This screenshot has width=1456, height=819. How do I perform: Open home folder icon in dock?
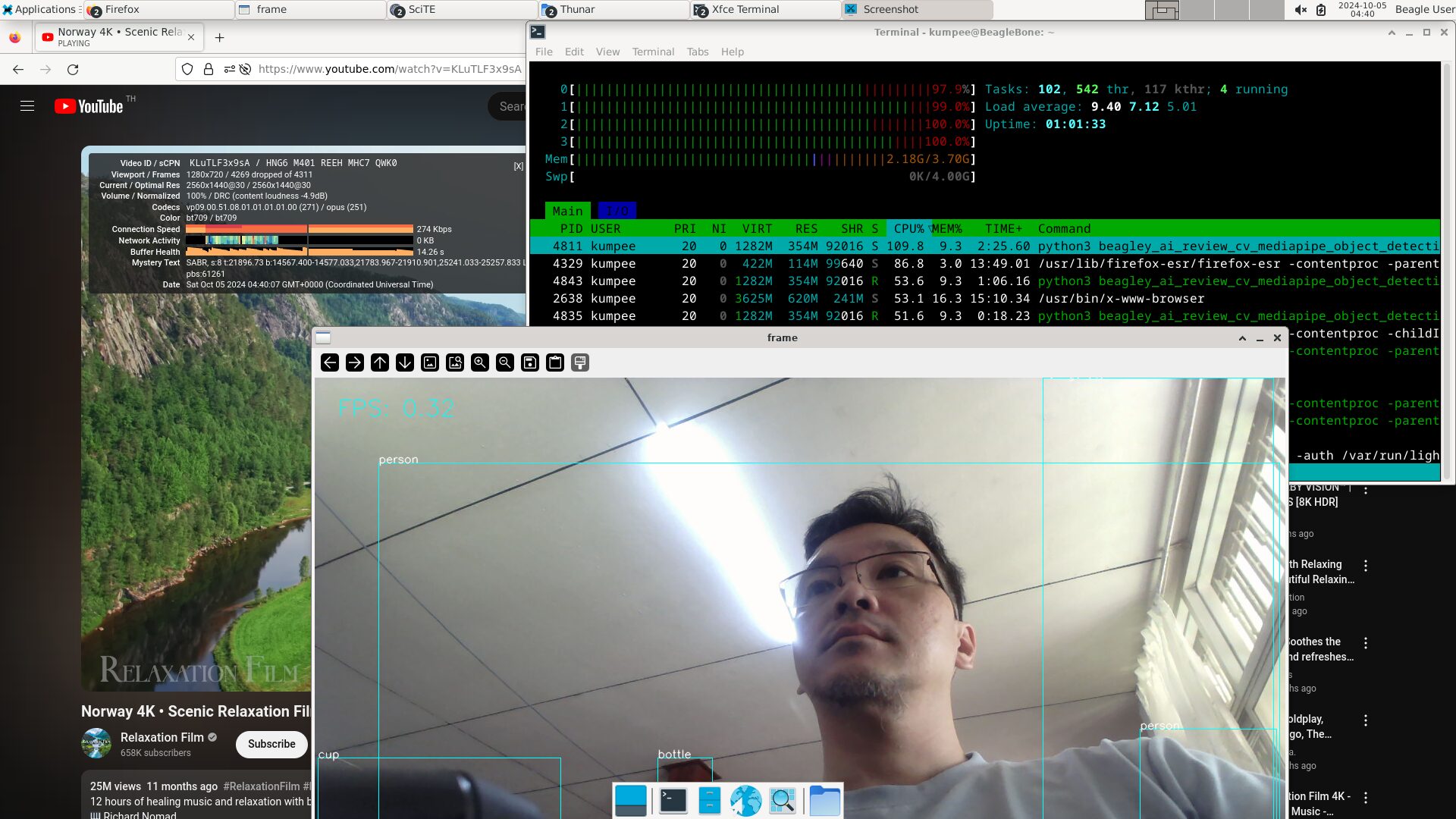click(824, 801)
